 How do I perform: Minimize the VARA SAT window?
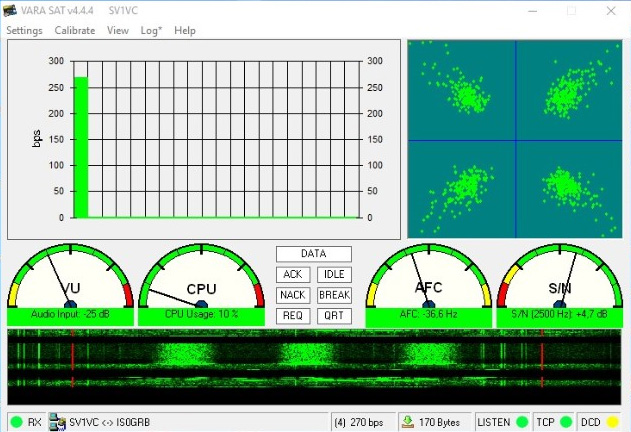pyautogui.click(x=533, y=11)
